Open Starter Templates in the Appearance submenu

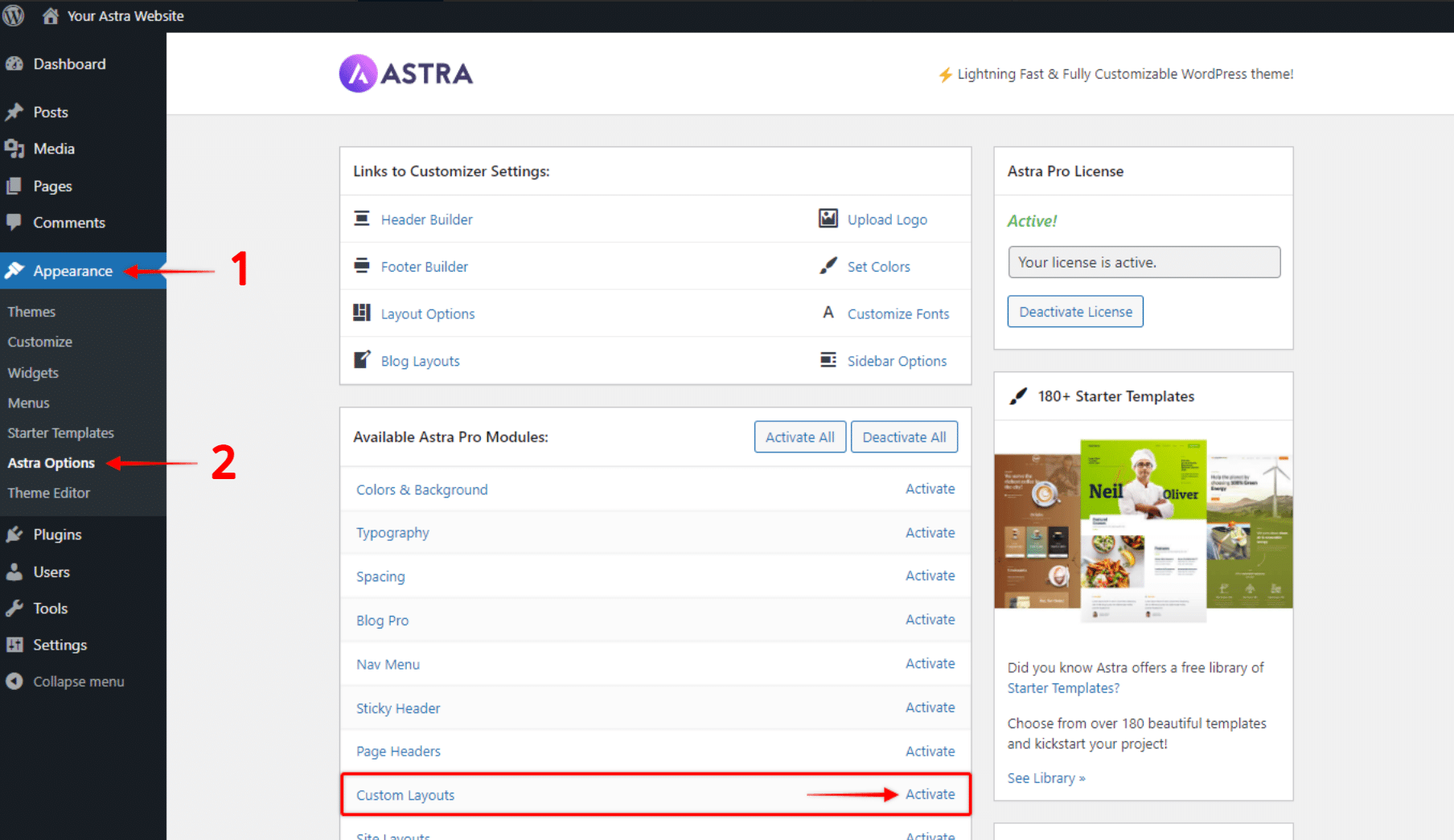point(61,432)
